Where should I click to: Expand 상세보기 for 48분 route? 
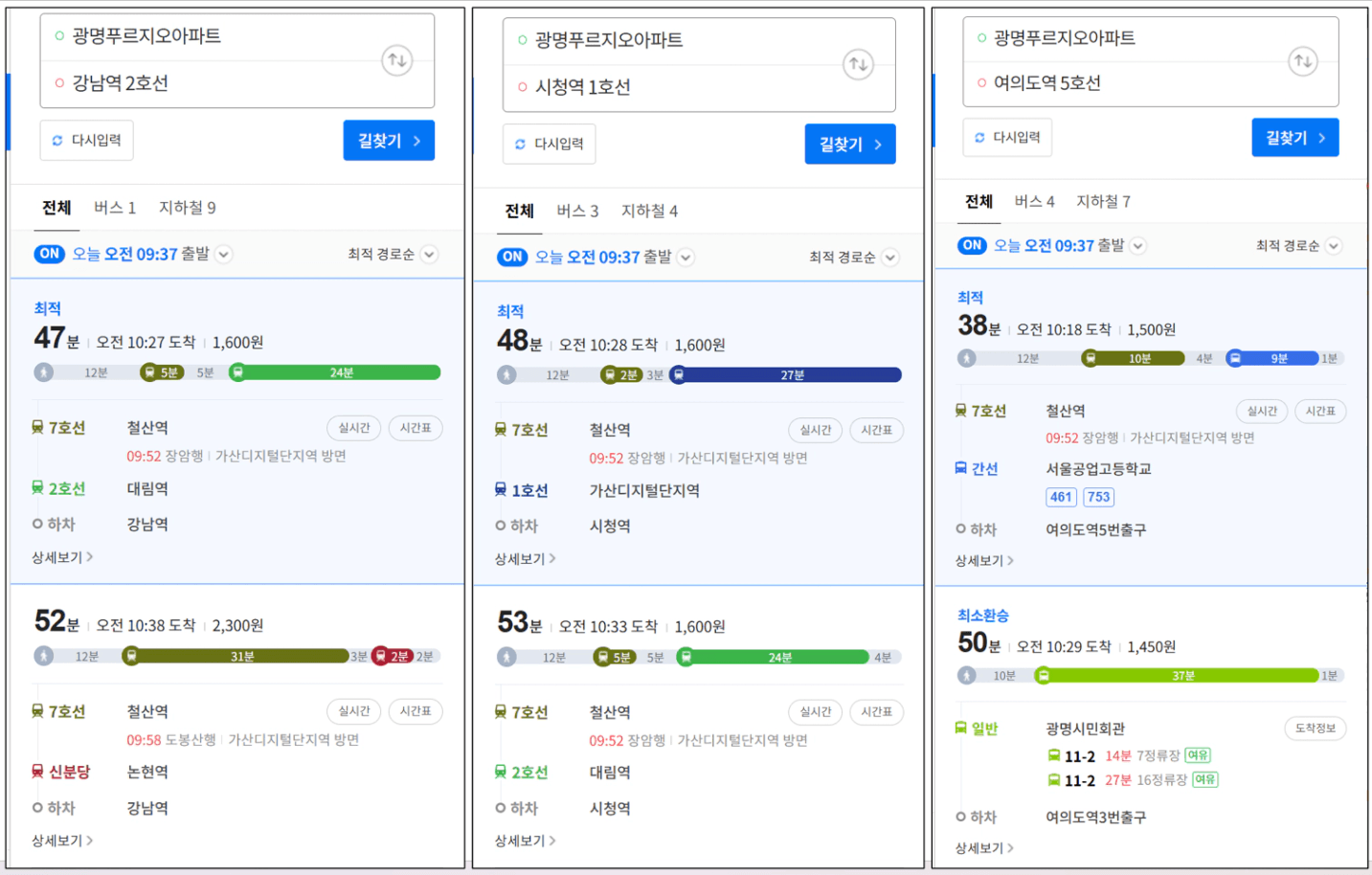525,559
